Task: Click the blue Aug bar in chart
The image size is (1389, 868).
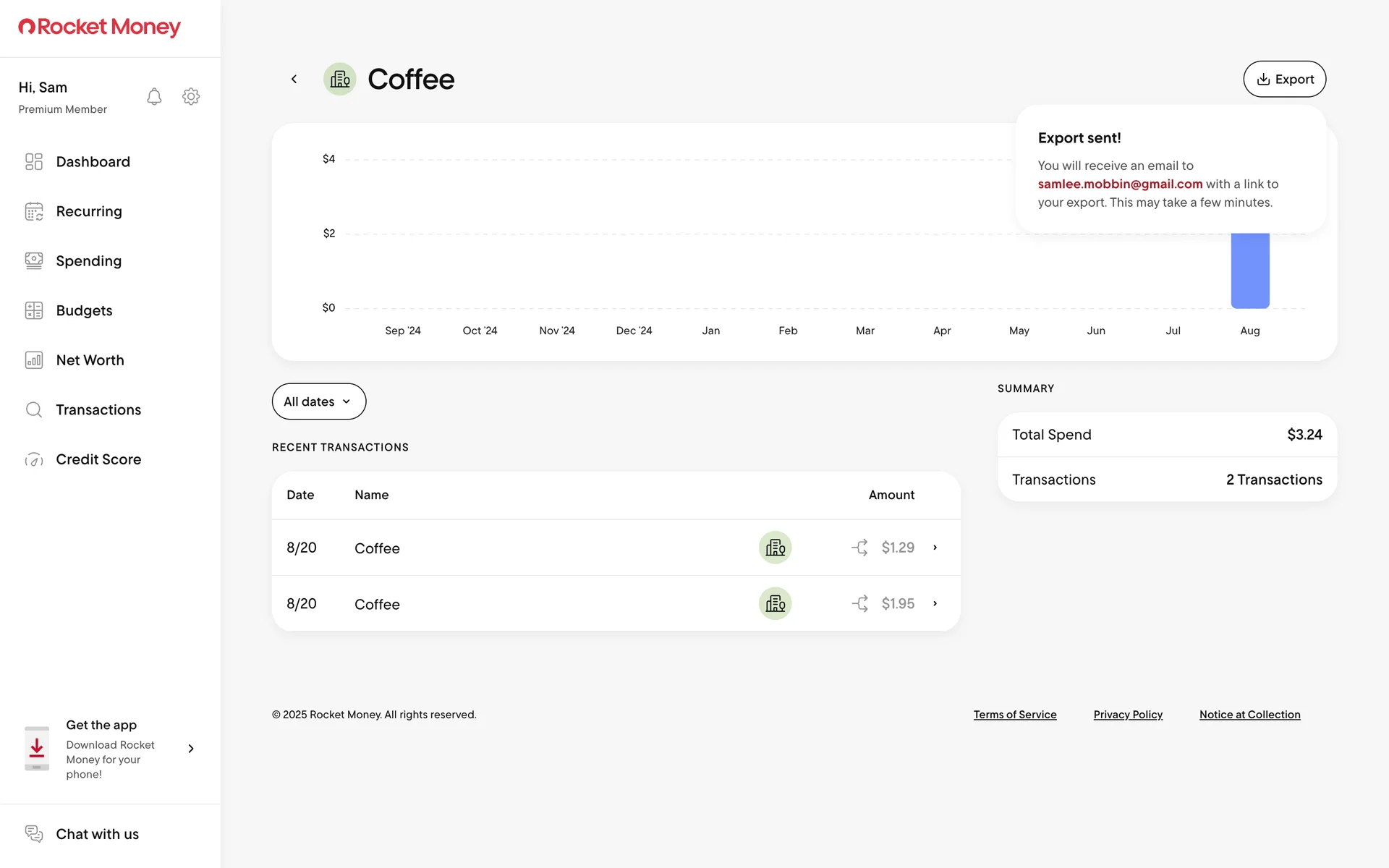Action: coord(1249,271)
